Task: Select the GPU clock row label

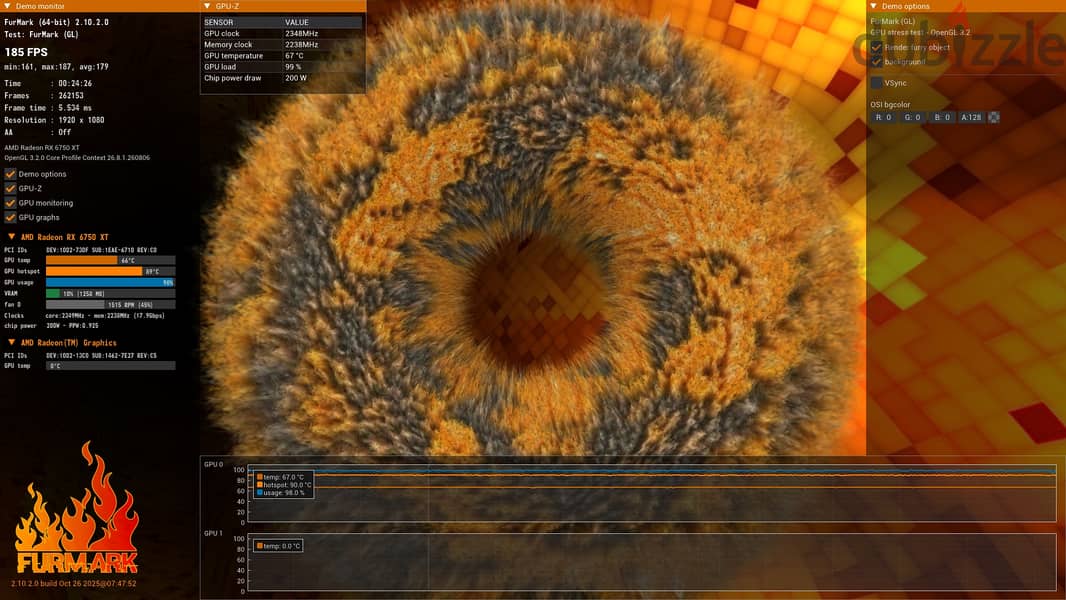Action: coord(222,33)
